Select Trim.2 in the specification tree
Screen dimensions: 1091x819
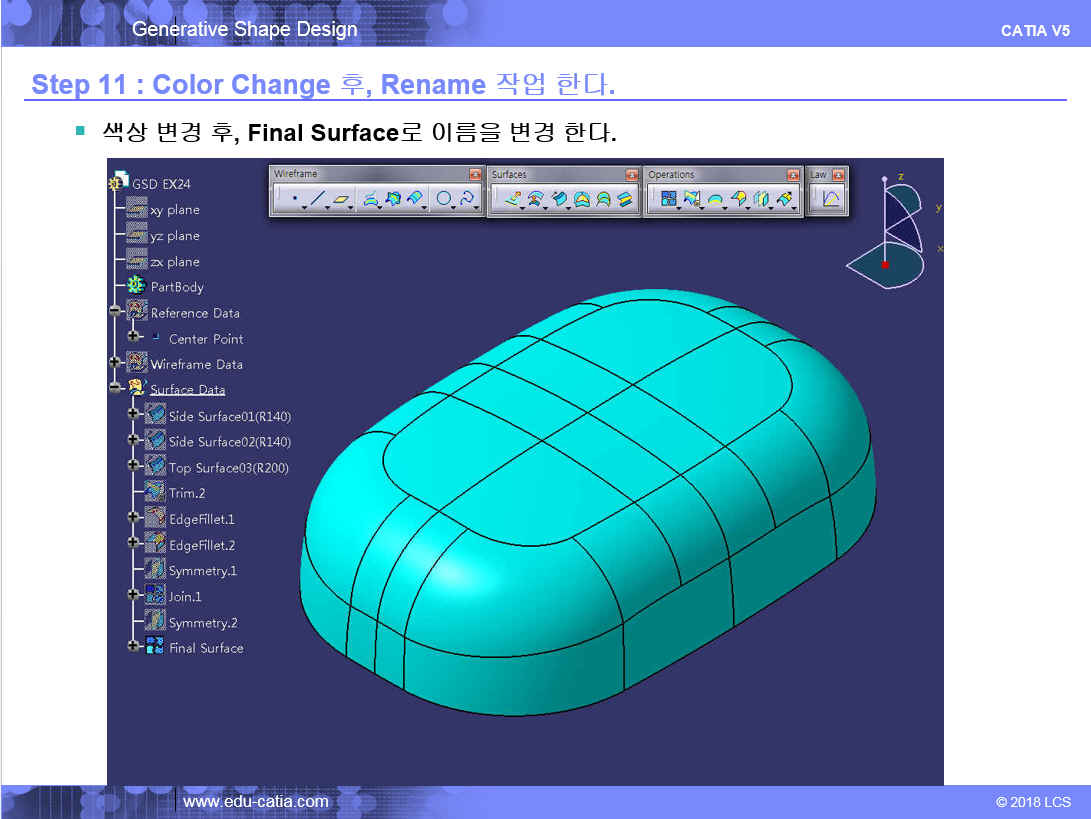186,493
